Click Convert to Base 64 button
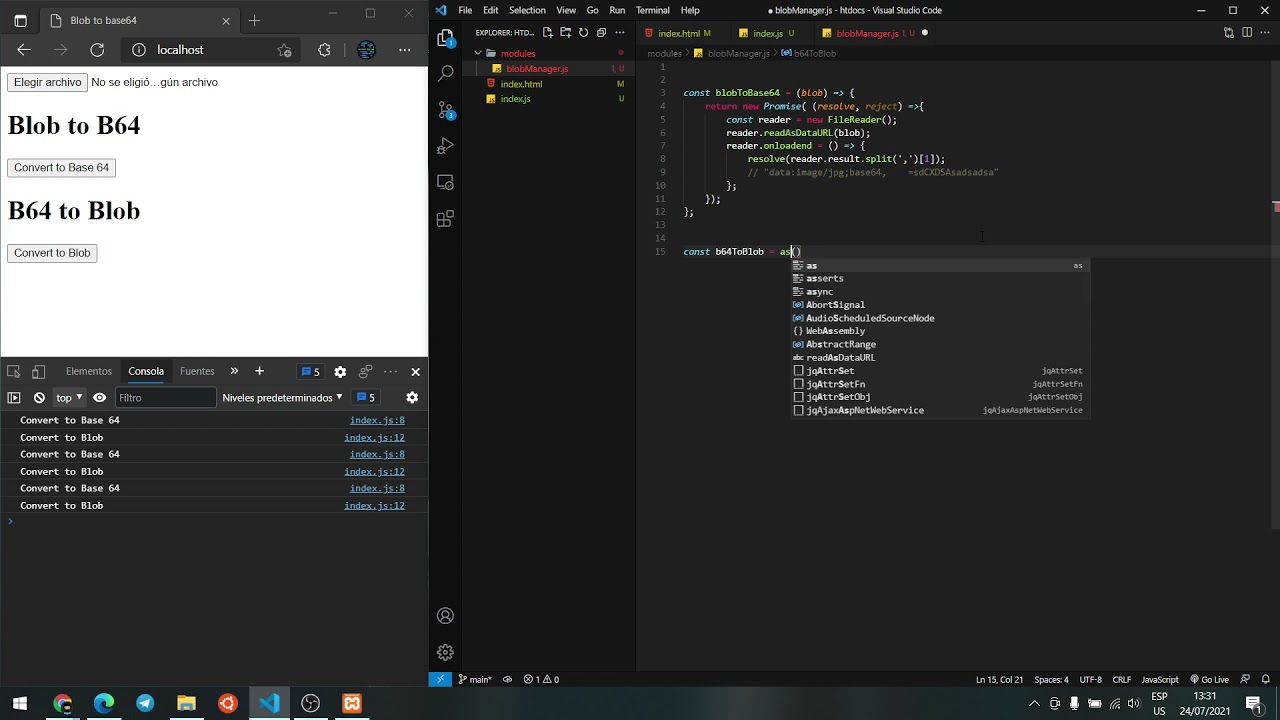Viewport: 1280px width, 720px height. tap(61, 168)
